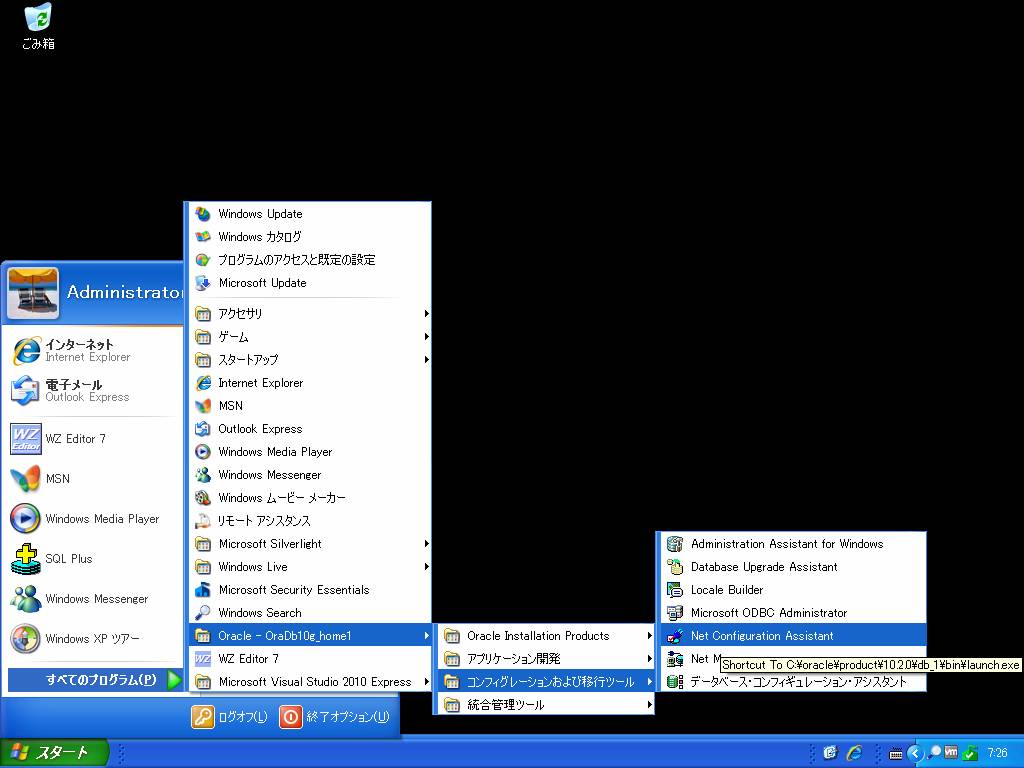The width and height of the screenshot is (1024, 768).
Task: Click the Database Upgrade Assistant icon
Action: coord(675,567)
